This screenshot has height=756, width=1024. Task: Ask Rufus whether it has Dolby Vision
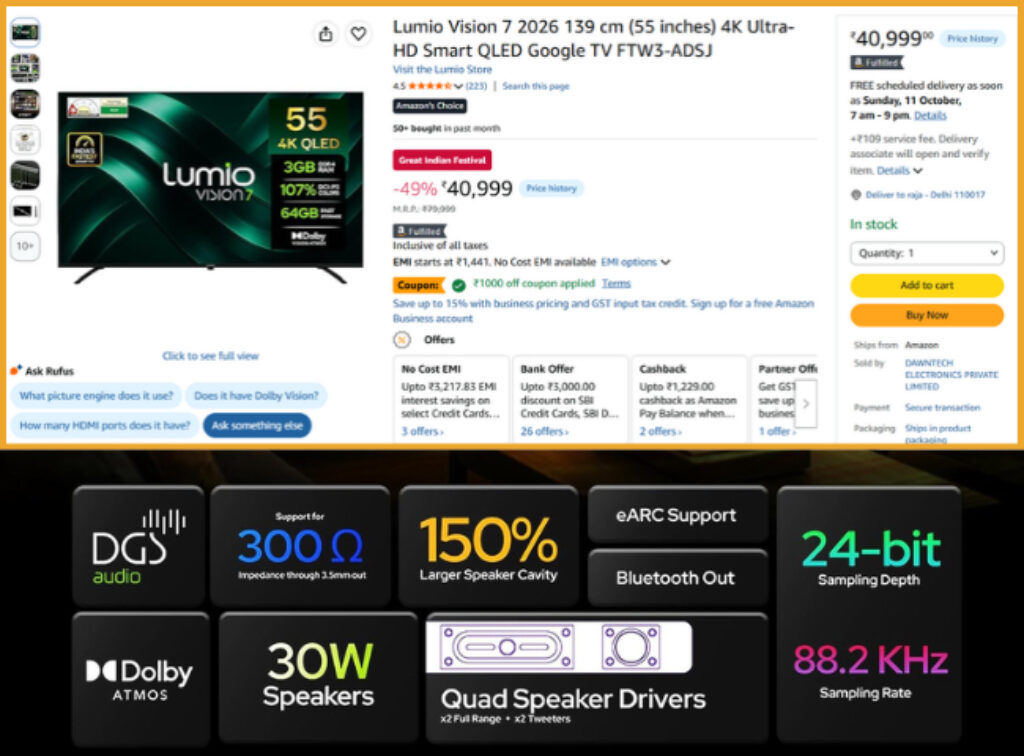(256, 396)
